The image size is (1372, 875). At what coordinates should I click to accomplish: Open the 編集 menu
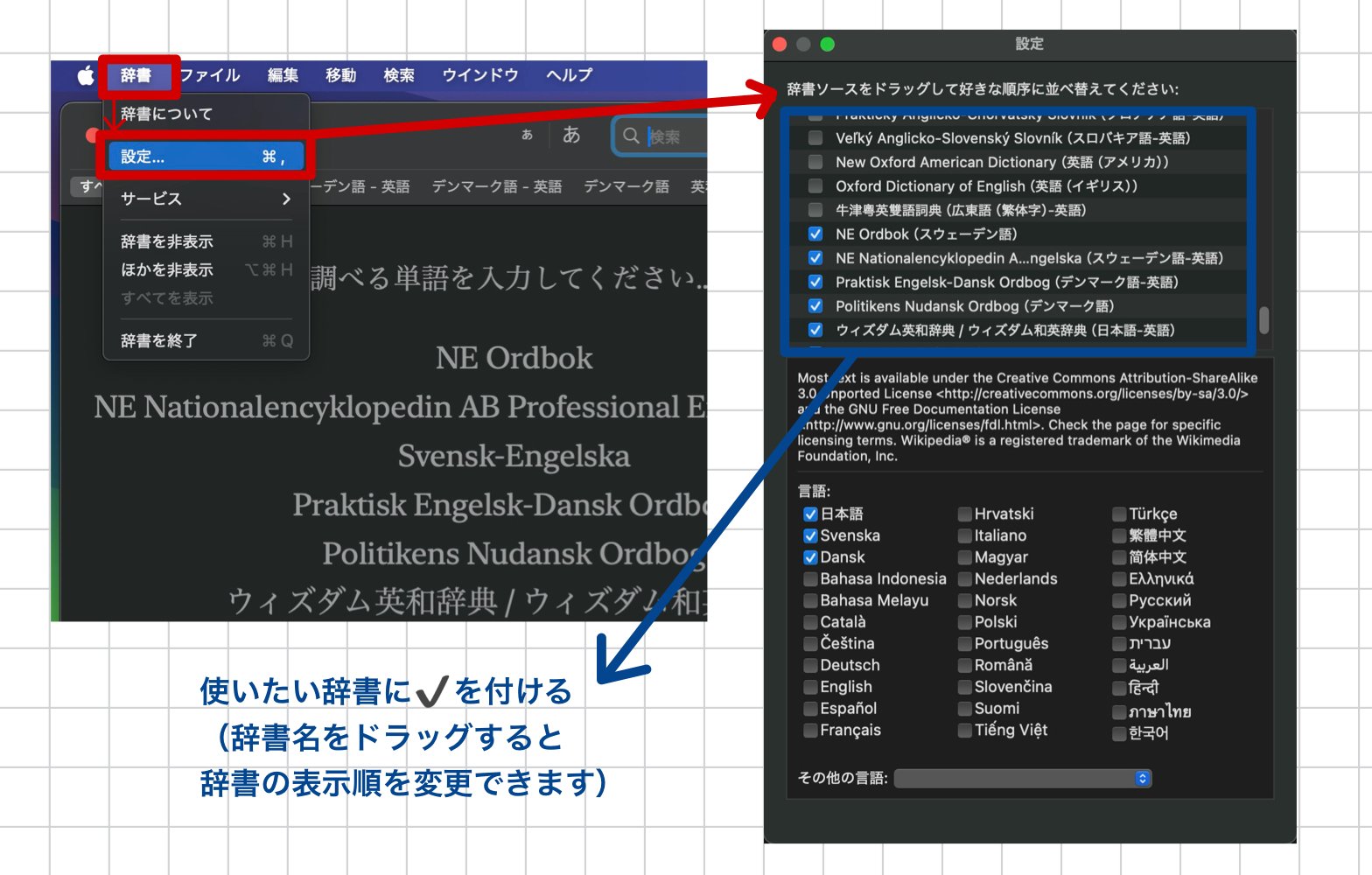pos(282,75)
